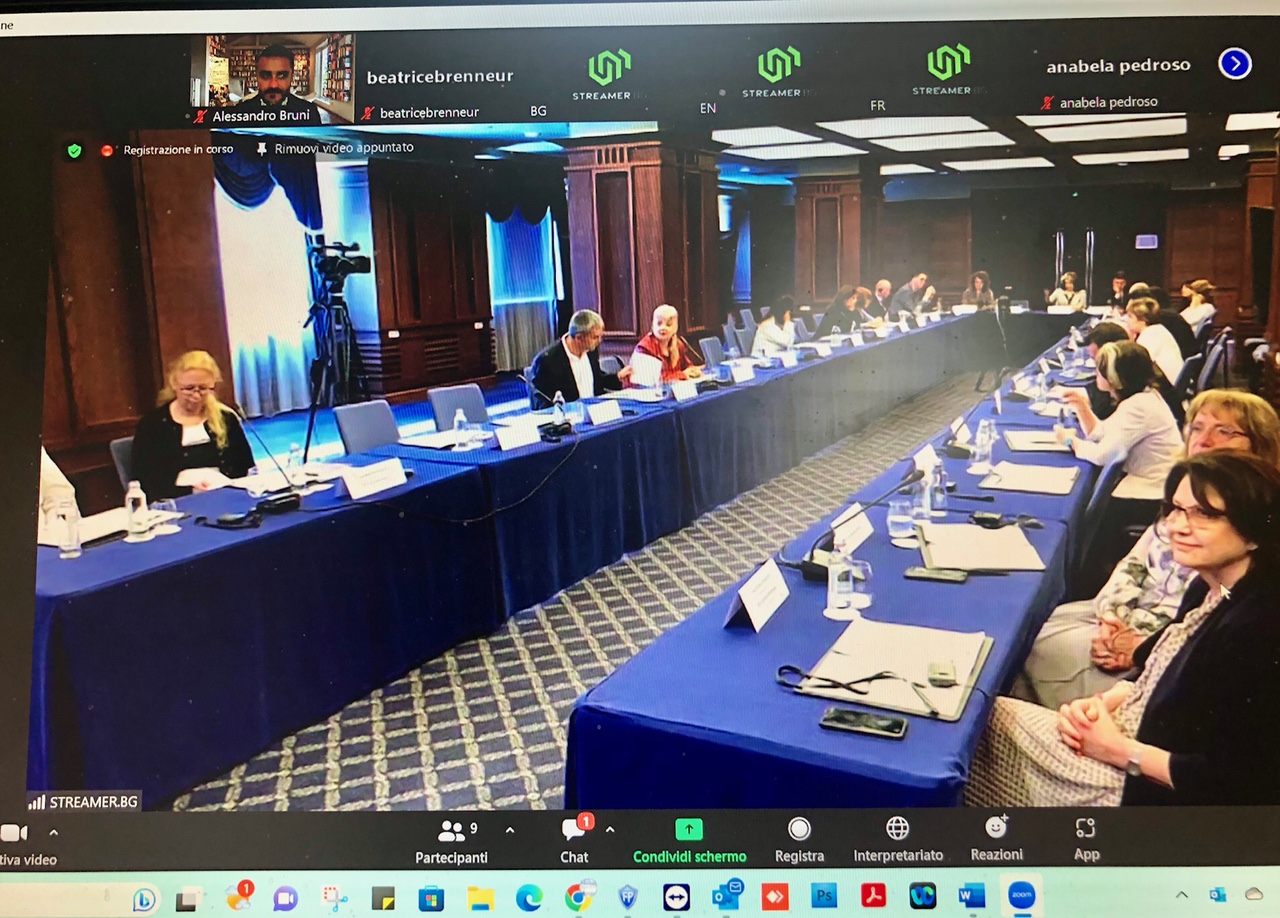
Task: Click Rimuovi video appuntato
Action: tap(334, 148)
